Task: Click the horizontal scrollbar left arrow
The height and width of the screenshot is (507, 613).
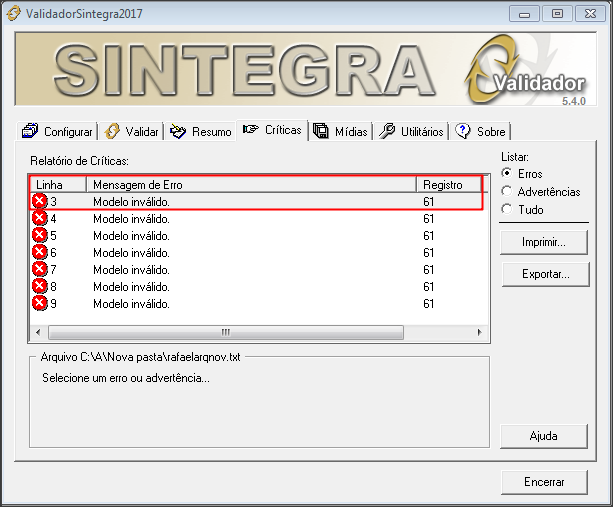Action: point(38,333)
